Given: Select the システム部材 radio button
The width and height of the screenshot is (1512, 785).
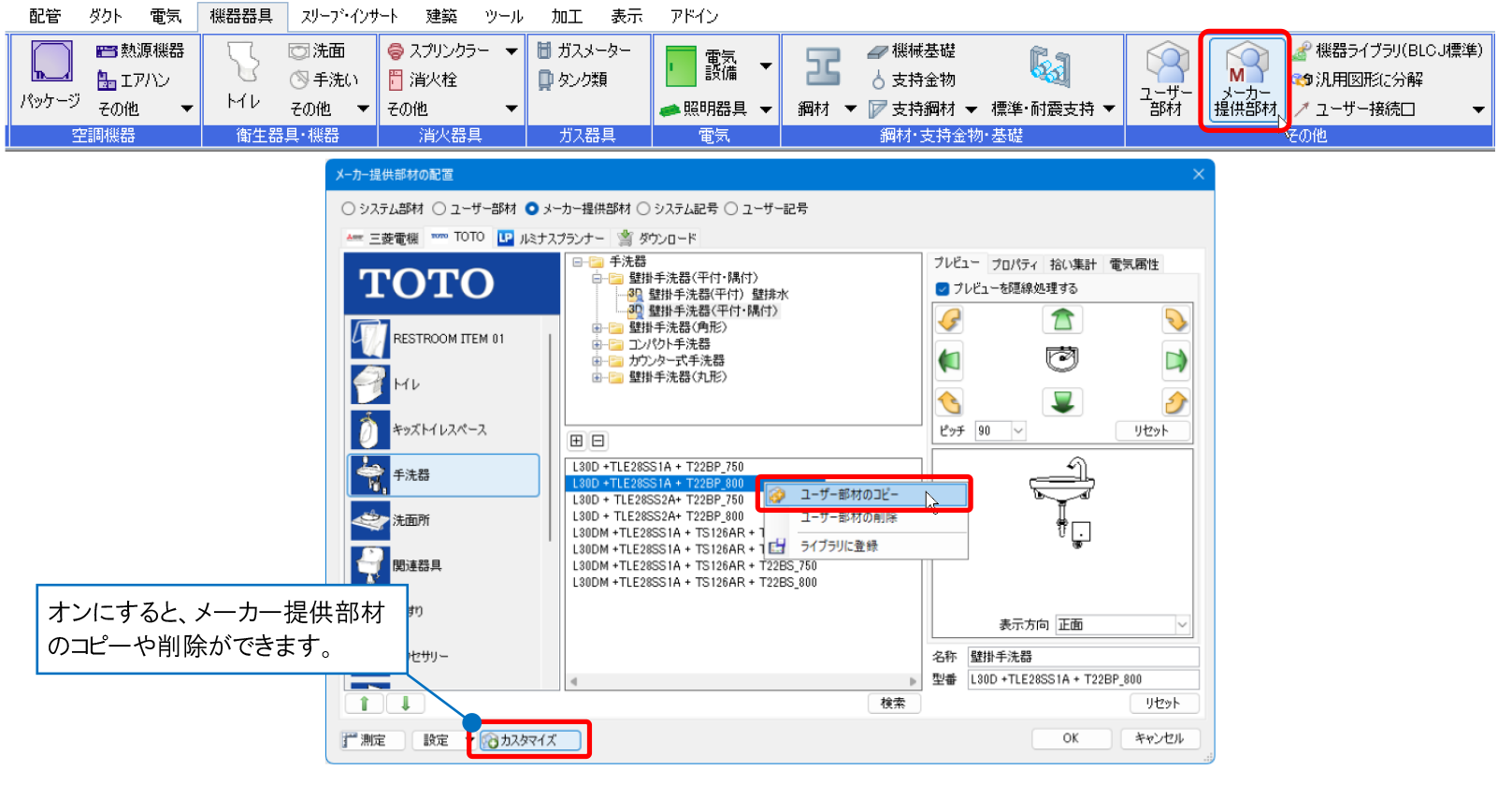Looking at the screenshot, I should pyautogui.click(x=348, y=209).
